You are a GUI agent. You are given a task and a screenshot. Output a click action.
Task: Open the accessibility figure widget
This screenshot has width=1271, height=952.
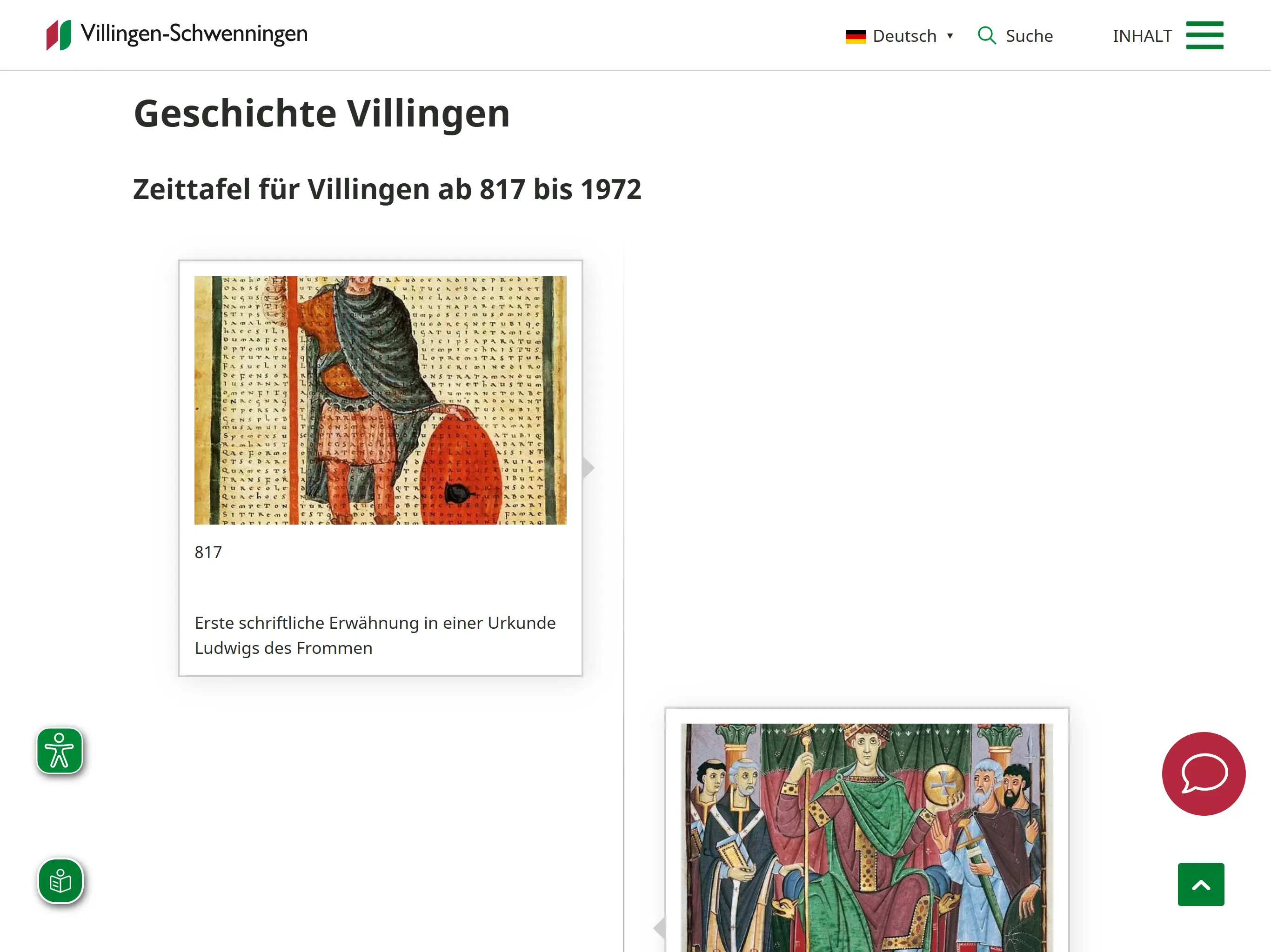click(60, 750)
